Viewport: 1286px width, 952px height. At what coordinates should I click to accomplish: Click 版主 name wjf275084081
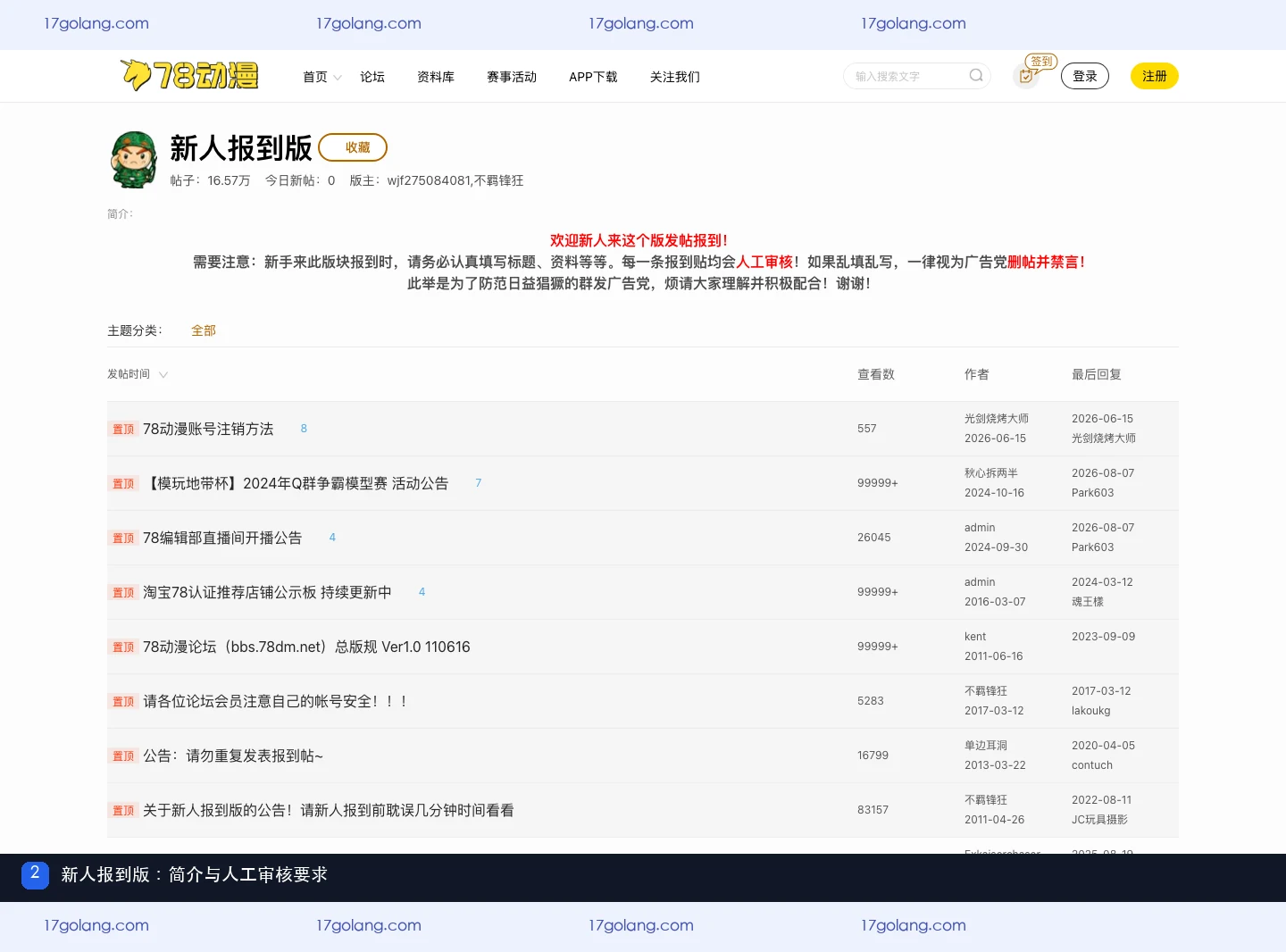pyautogui.click(x=429, y=180)
